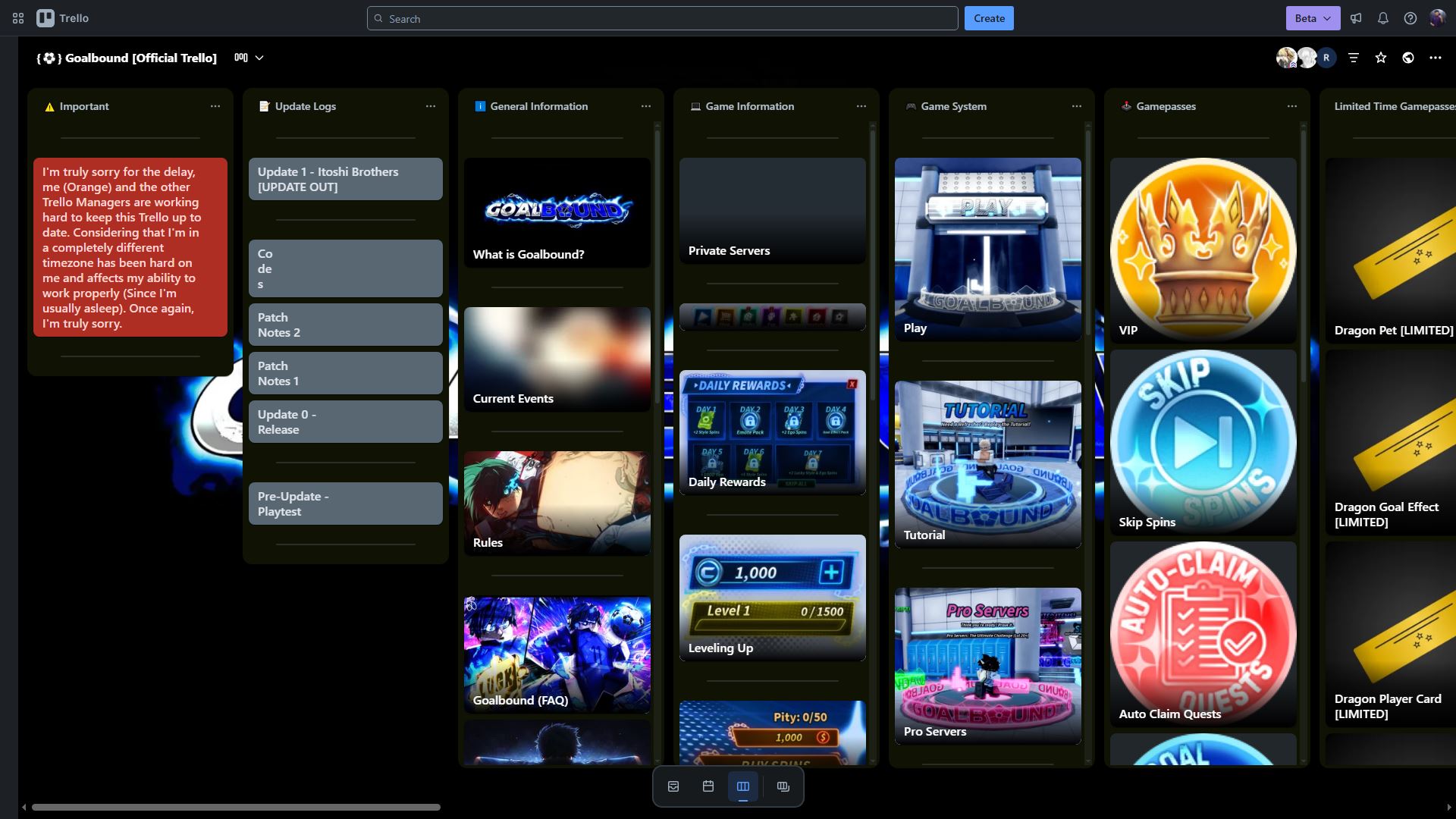Open the board filter icon
The width and height of the screenshot is (1456, 819).
coord(1354,58)
